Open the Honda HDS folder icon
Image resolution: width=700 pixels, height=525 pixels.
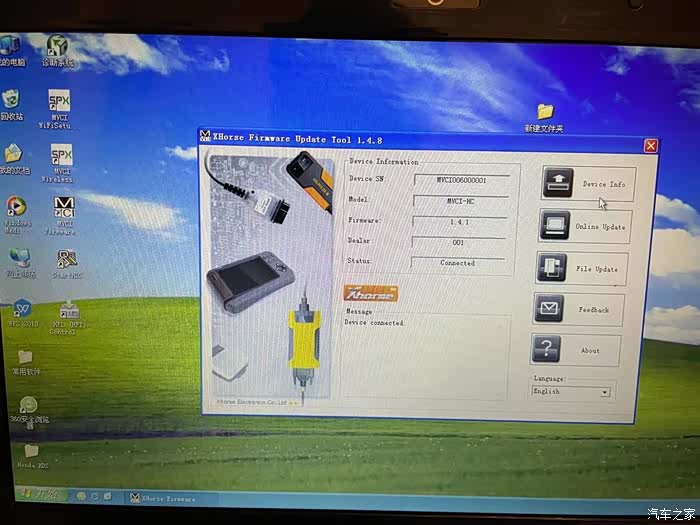[x=31, y=454]
